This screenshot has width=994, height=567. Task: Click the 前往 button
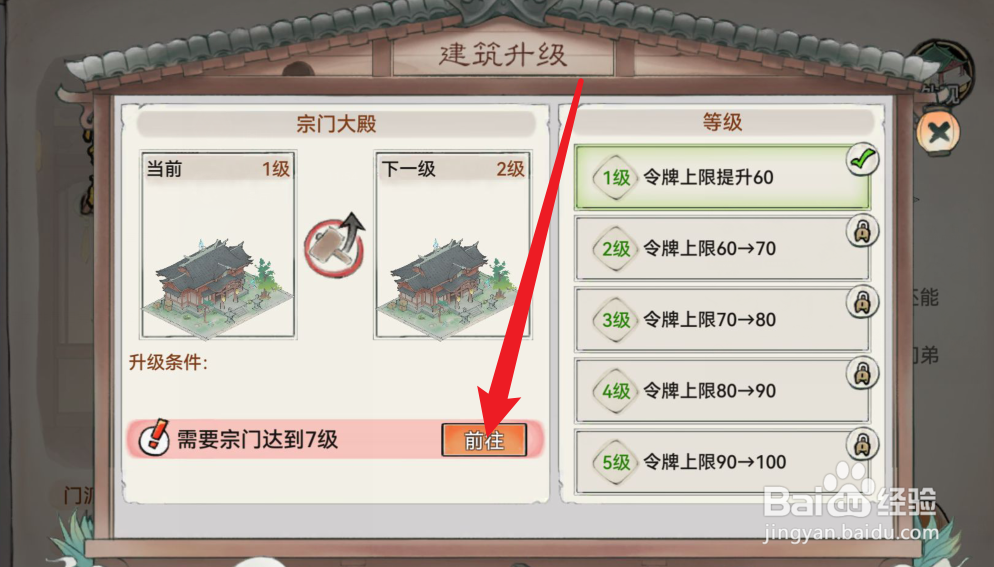(484, 440)
